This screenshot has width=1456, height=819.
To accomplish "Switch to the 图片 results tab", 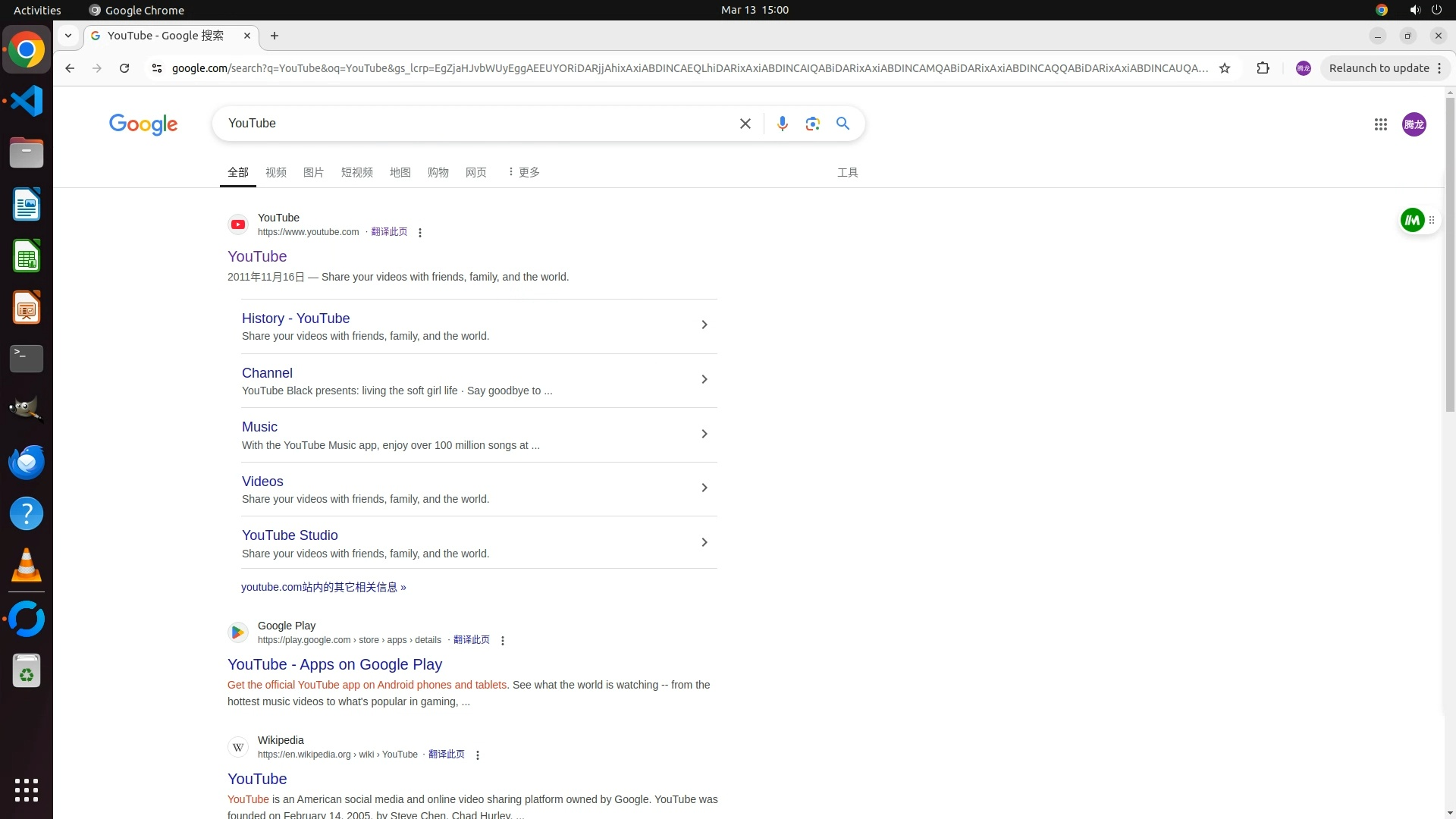I will click(x=313, y=172).
